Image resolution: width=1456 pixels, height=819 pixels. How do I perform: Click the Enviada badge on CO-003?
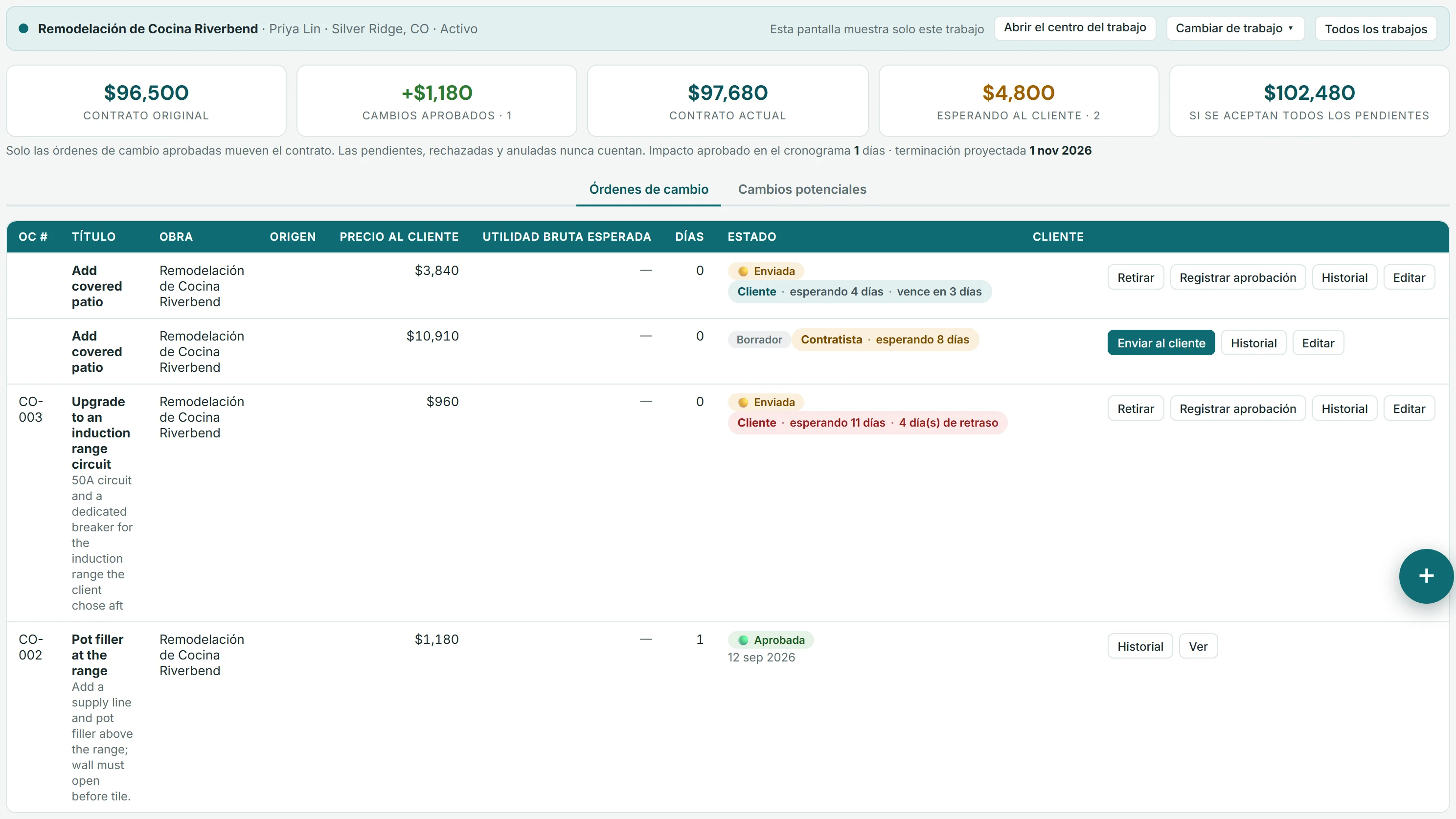coord(766,403)
